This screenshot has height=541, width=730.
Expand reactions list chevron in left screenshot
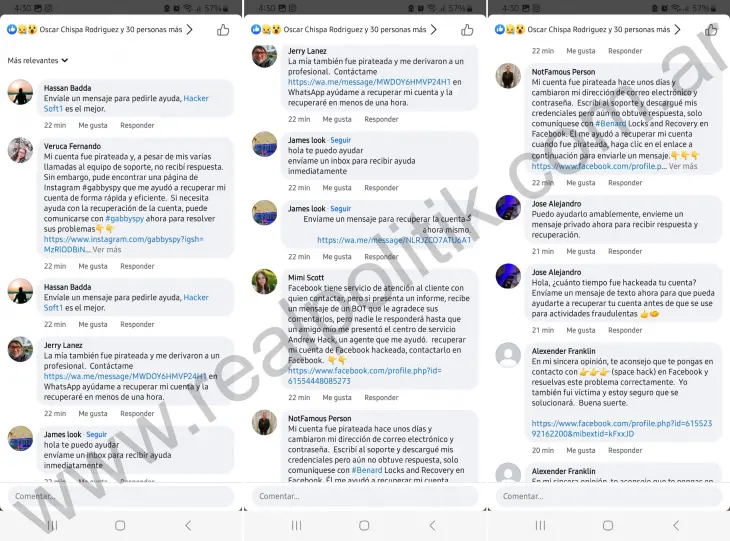pos(189,30)
